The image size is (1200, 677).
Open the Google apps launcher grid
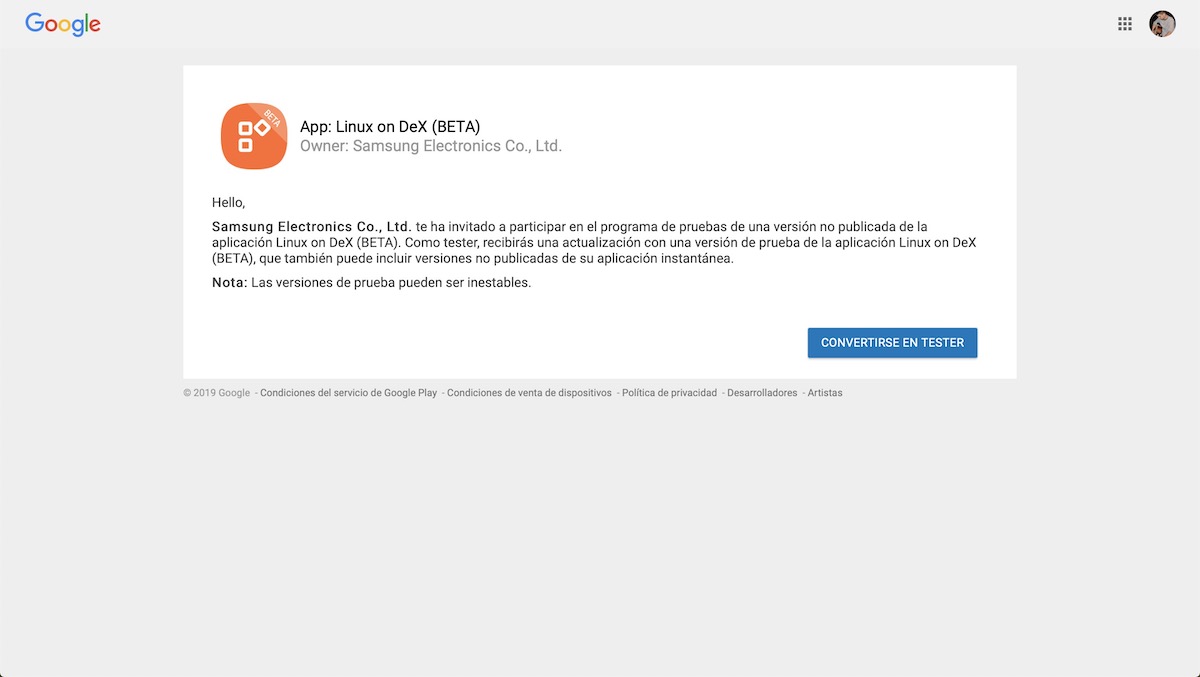pos(1124,23)
